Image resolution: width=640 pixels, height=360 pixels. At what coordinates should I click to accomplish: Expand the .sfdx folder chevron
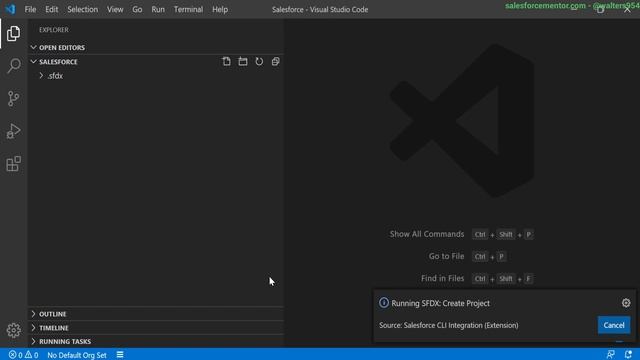point(41,76)
